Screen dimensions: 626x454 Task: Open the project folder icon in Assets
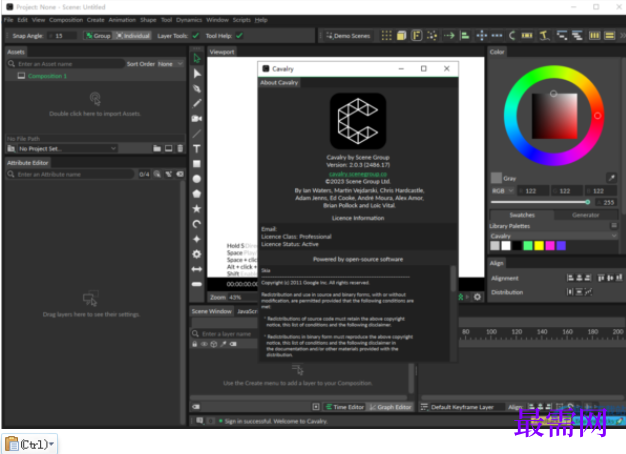(x=157, y=149)
